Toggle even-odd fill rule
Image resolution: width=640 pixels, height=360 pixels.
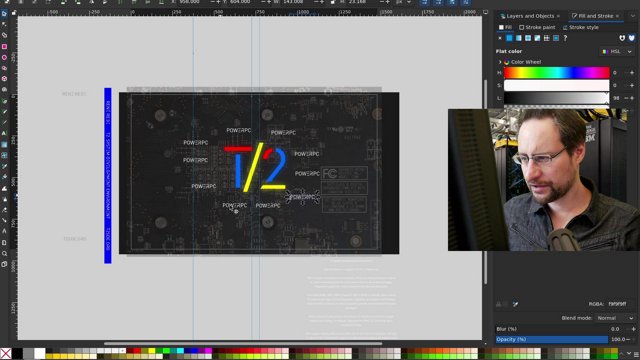coord(622,38)
